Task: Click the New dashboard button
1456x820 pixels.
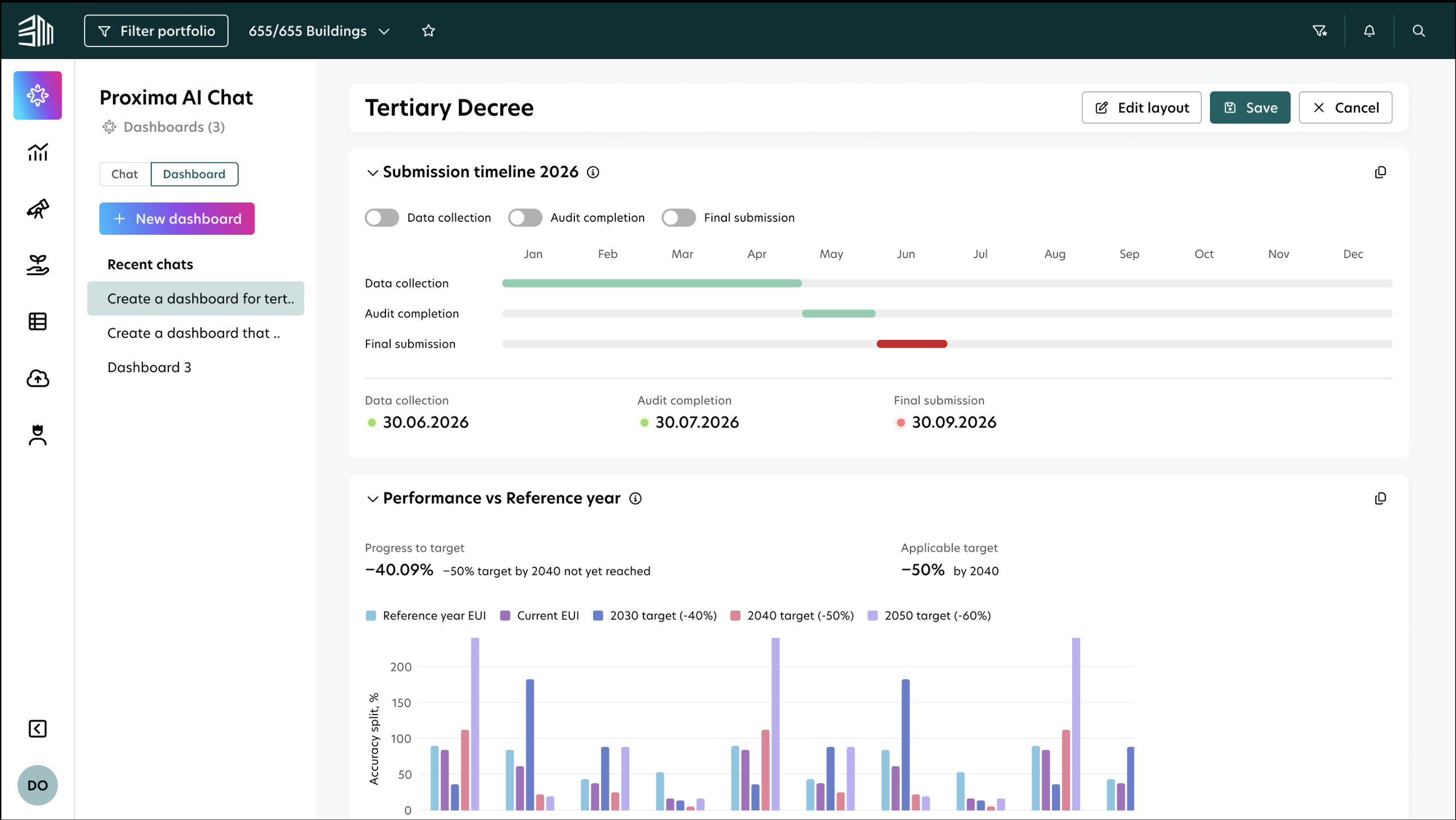Action: tap(177, 218)
